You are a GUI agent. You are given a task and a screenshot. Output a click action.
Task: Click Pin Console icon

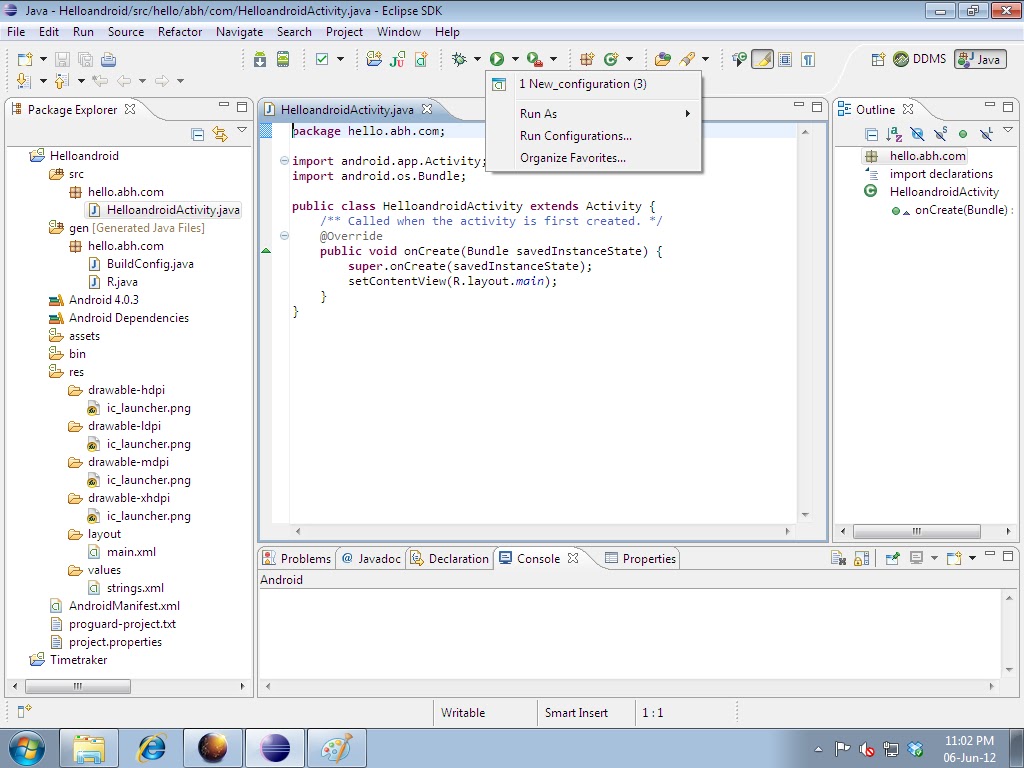pos(892,558)
